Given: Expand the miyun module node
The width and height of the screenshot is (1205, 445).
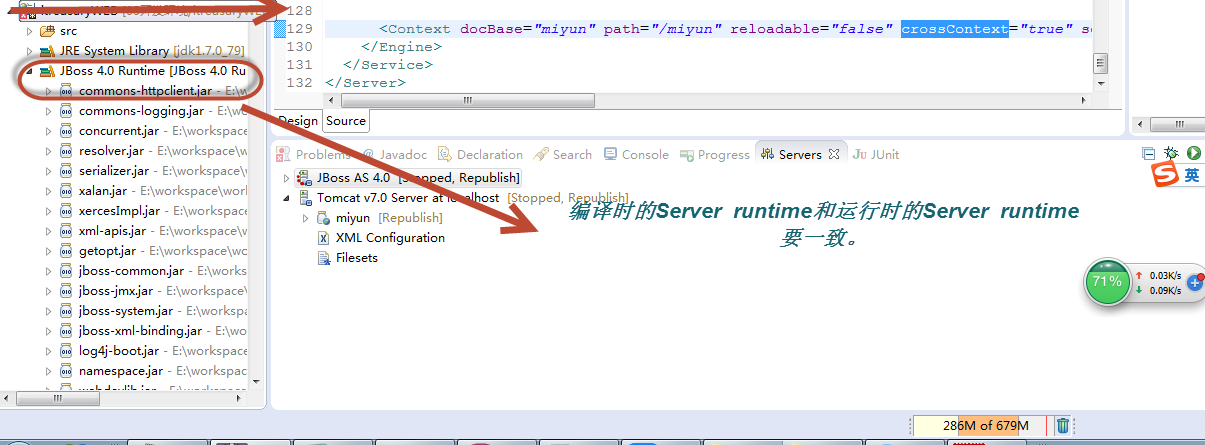Looking at the screenshot, I should 306,217.
